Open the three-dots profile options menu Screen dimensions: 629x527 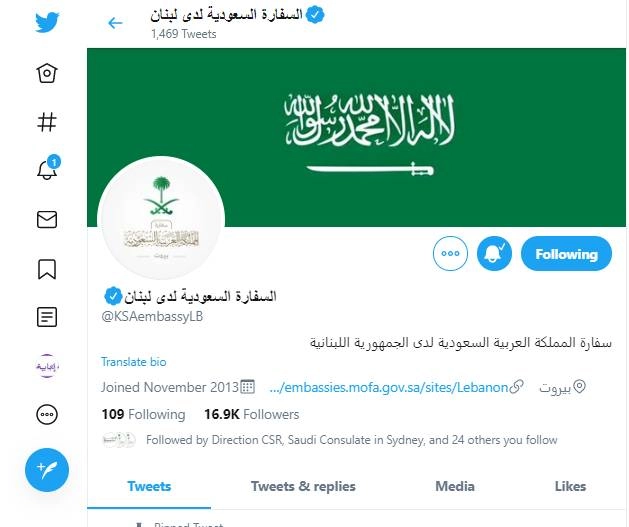450,253
